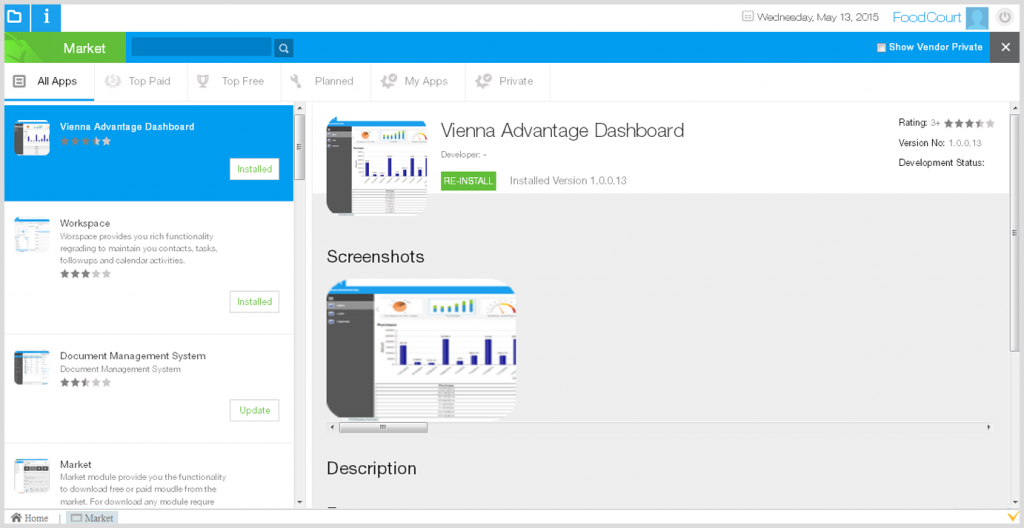Click detail pane scrollbar up arrow
The height and width of the screenshot is (528, 1024).
(1014, 108)
